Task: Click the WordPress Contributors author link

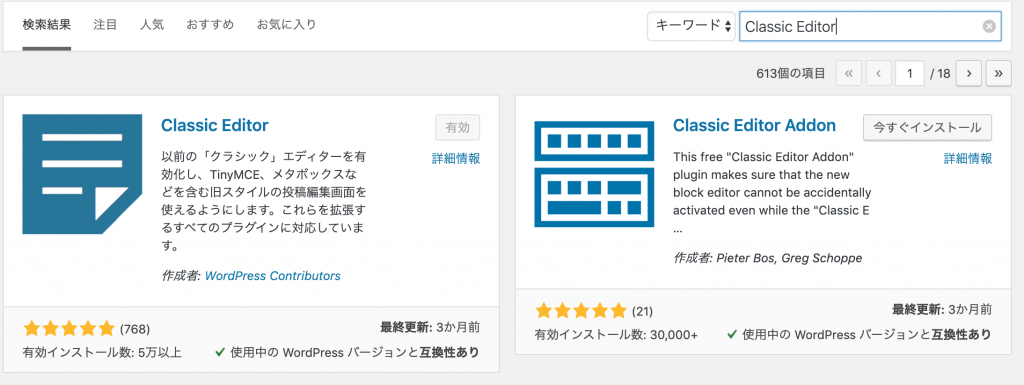Action: [x=273, y=276]
